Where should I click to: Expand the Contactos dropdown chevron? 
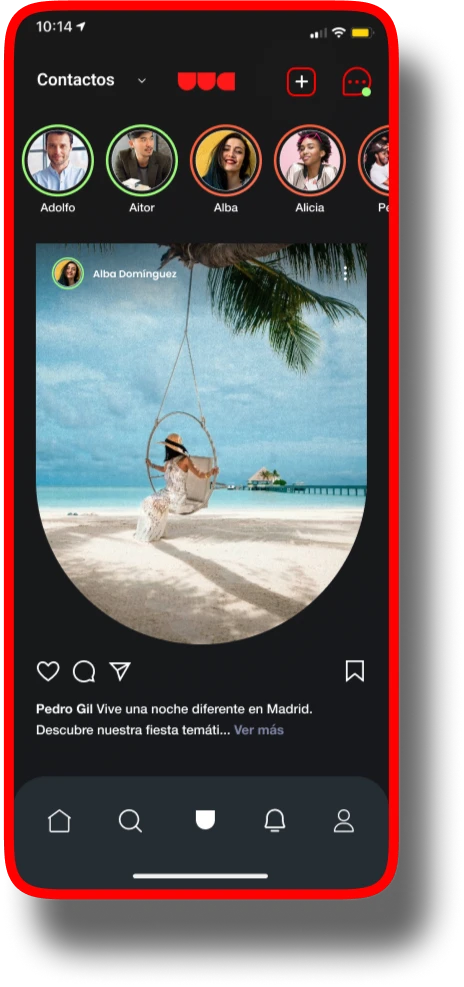pos(142,81)
